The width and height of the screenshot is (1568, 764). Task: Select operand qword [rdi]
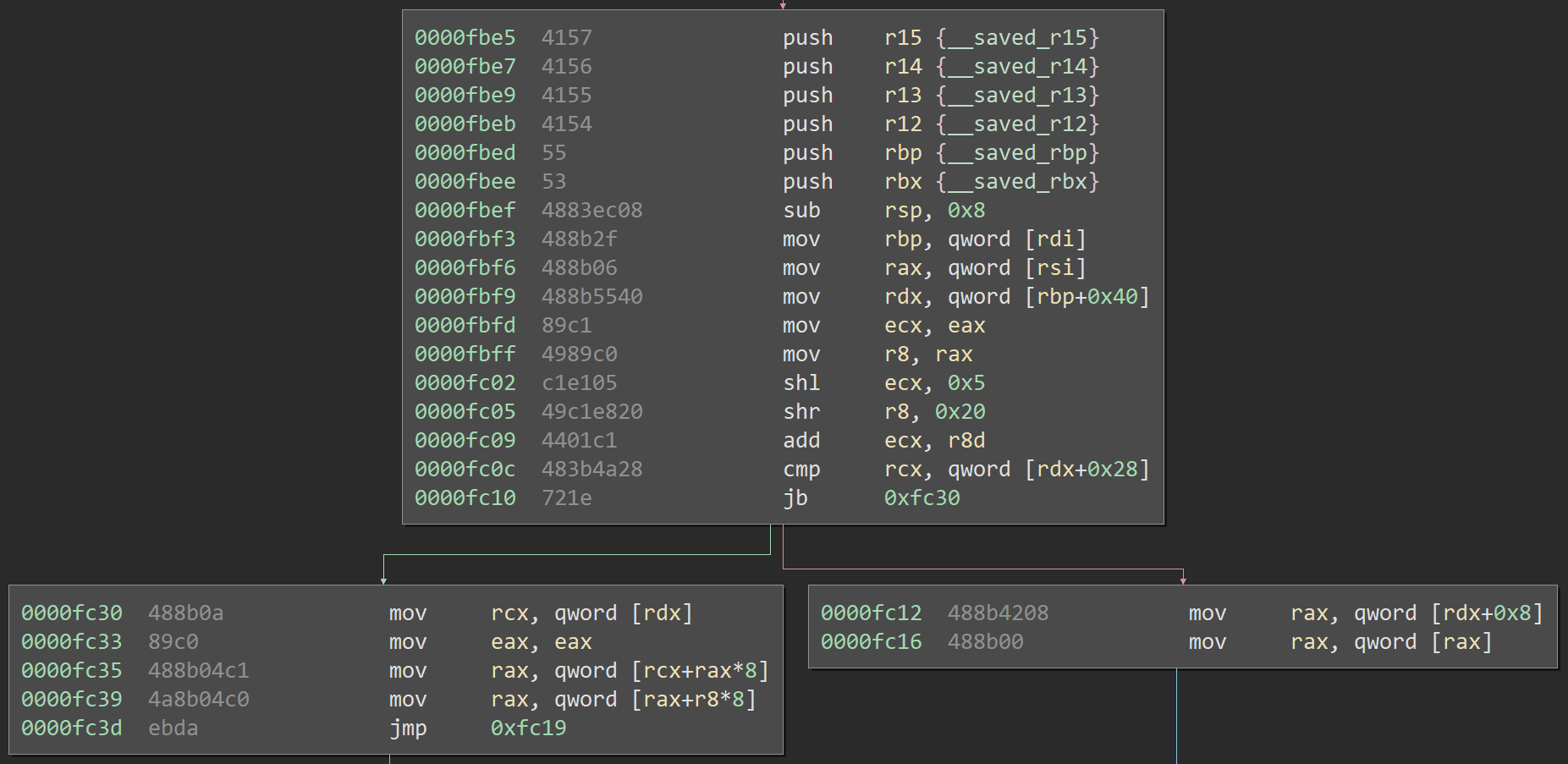[x=1016, y=239]
